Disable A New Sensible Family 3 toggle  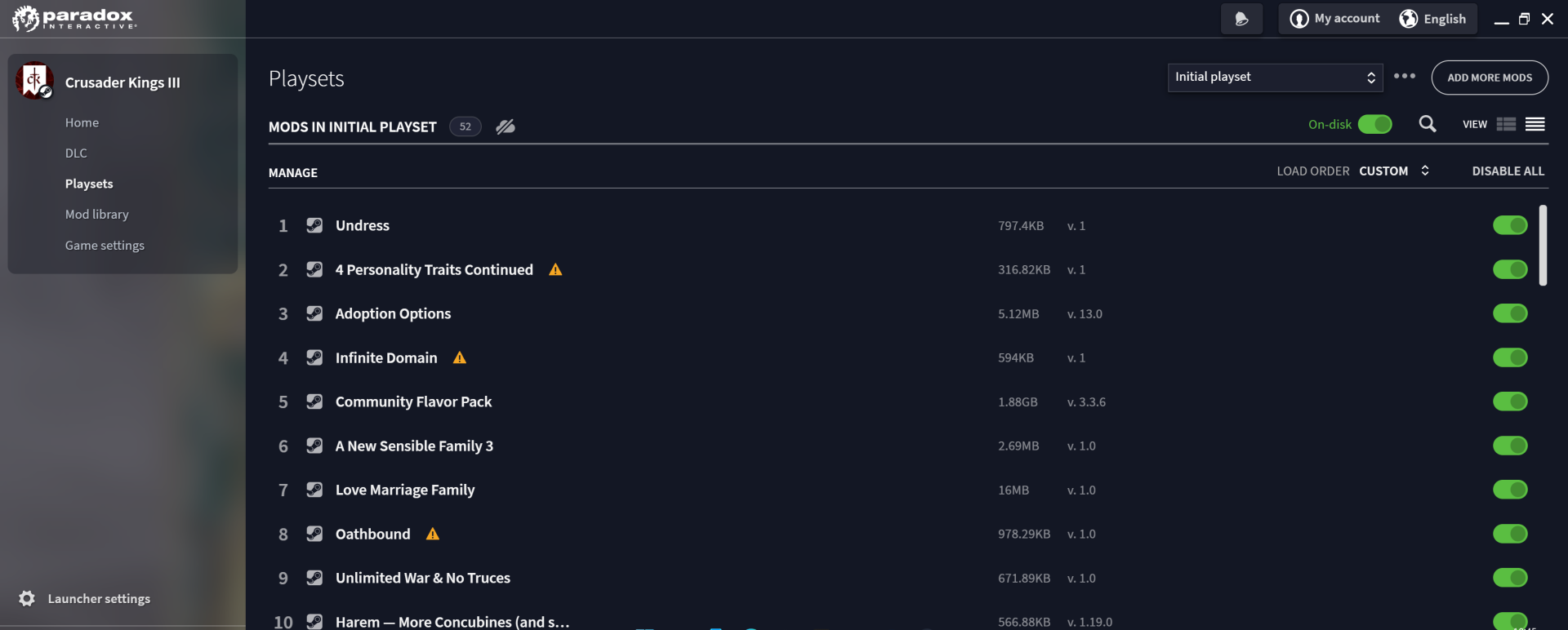[x=1510, y=446]
